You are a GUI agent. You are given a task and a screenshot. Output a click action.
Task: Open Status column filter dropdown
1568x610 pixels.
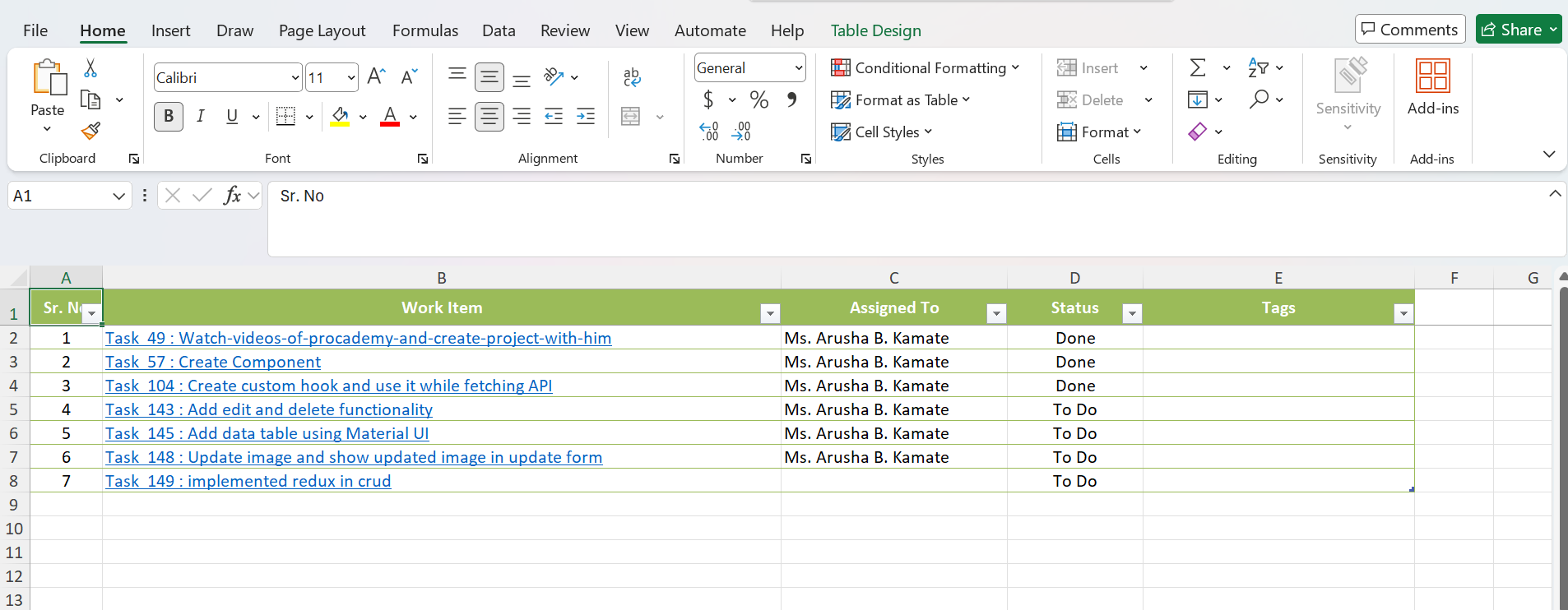(x=1132, y=313)
